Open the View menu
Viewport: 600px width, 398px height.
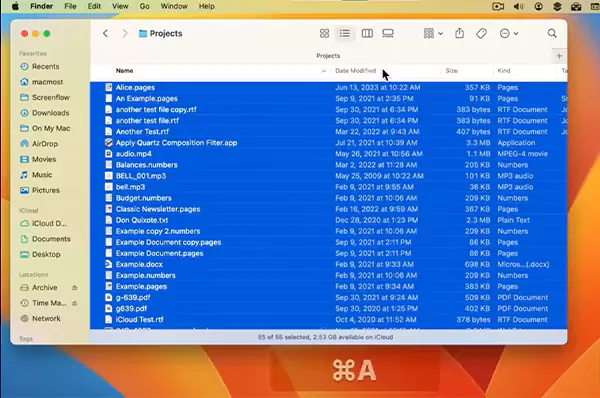coord(120,7)
